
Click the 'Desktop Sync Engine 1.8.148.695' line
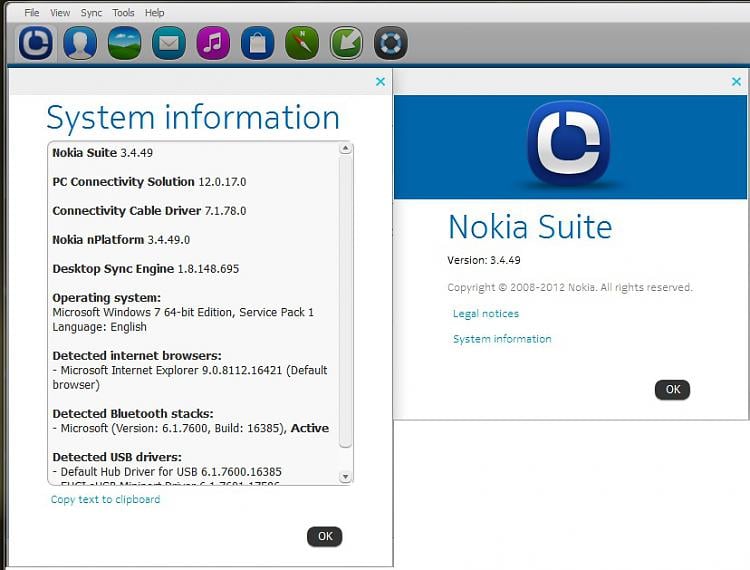(x=145, y=269)
